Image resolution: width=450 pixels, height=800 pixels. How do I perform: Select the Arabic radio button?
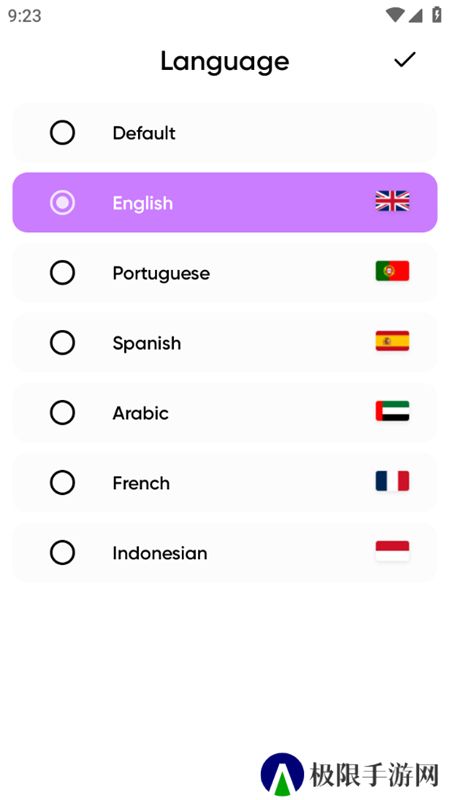62,412
